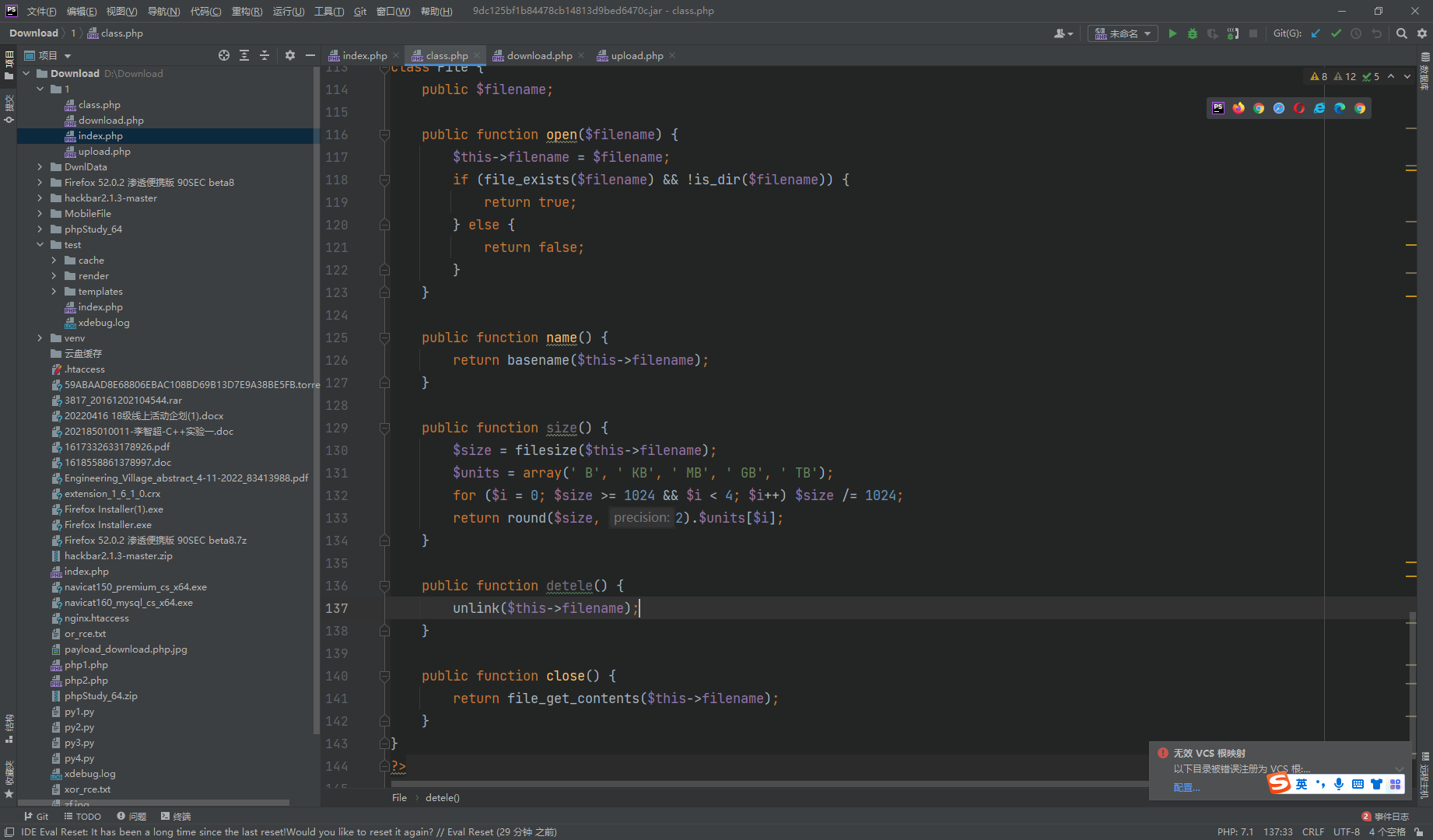The image size is (1433, 840).
Task: Open the 问题 problems panel
Action: [131, 816]
